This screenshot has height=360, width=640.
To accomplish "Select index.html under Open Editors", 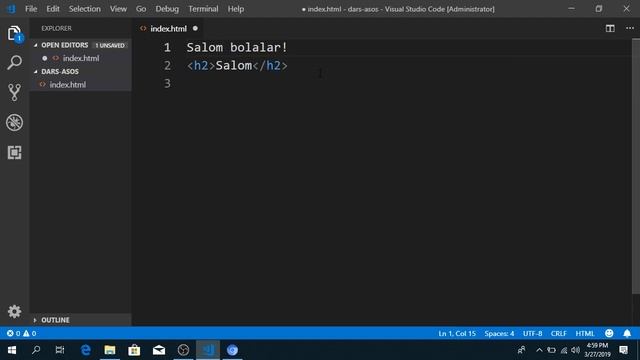I will (x=80, y=58).
